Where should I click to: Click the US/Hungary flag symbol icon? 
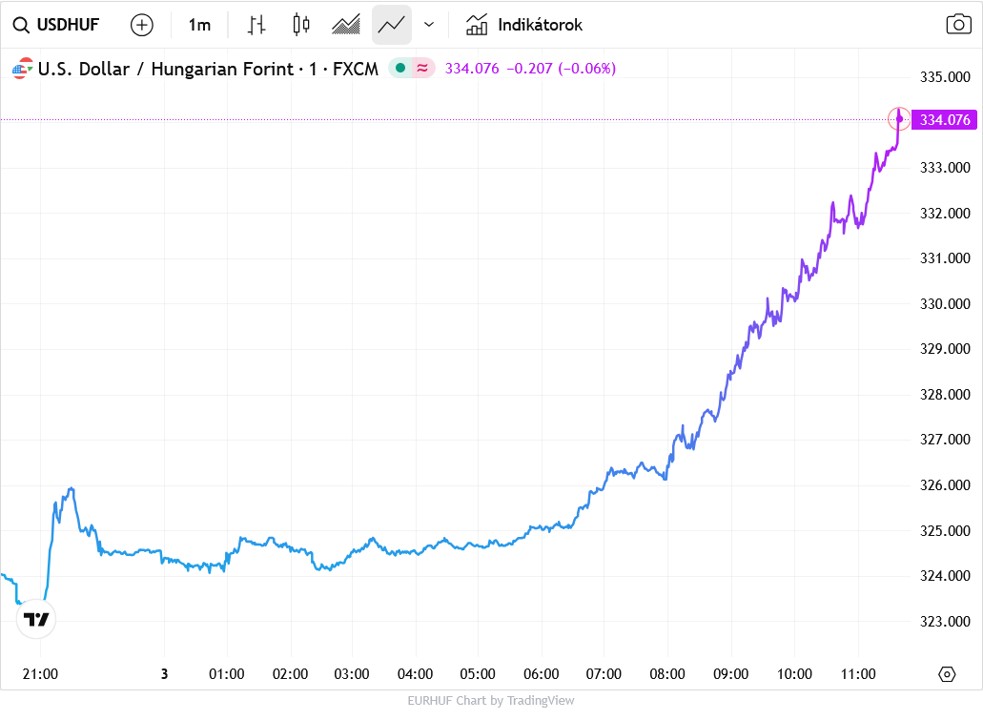pos(20,69)
